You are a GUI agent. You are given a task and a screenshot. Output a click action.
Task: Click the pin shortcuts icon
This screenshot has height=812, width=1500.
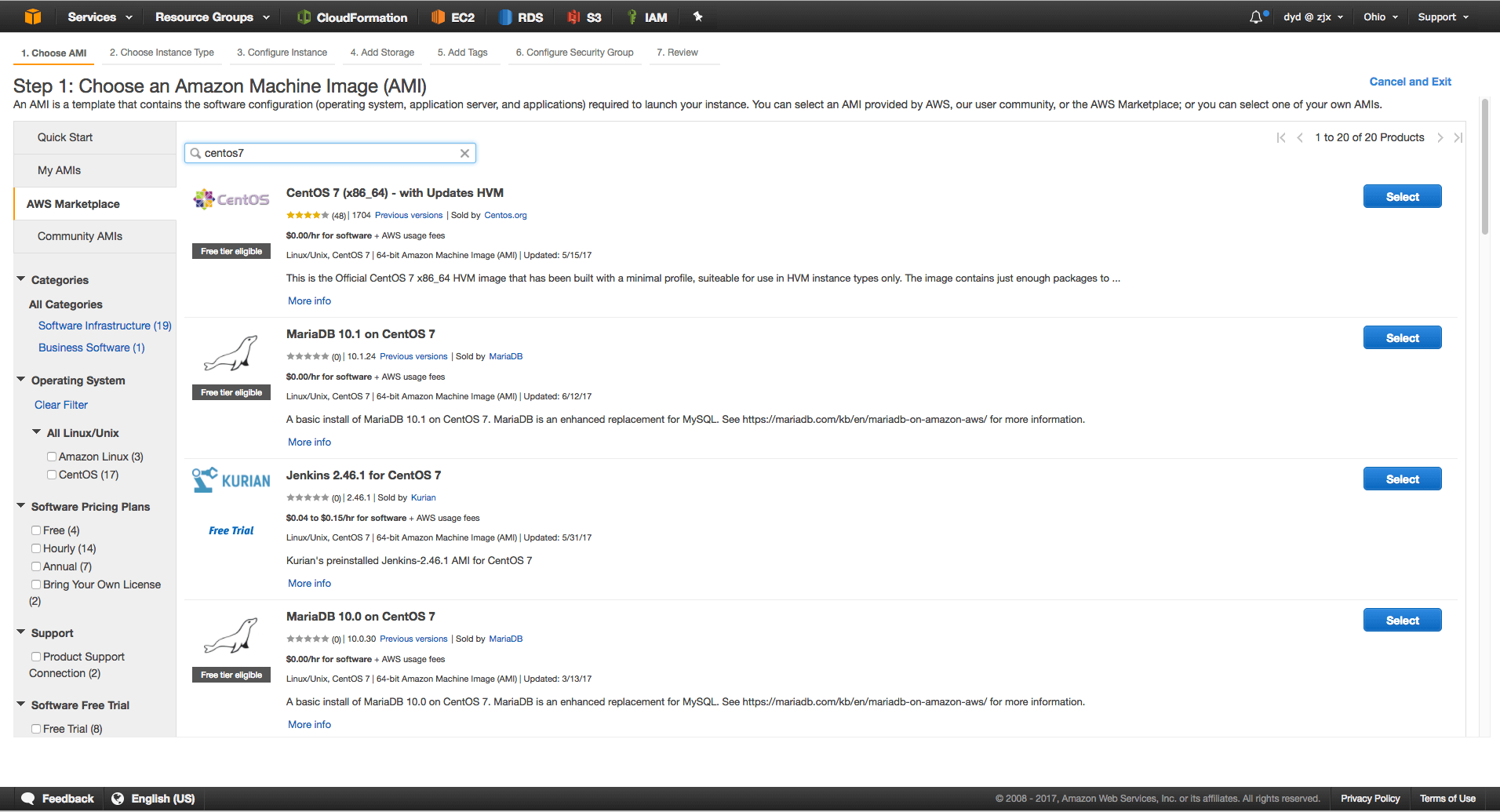pos(697,16)
